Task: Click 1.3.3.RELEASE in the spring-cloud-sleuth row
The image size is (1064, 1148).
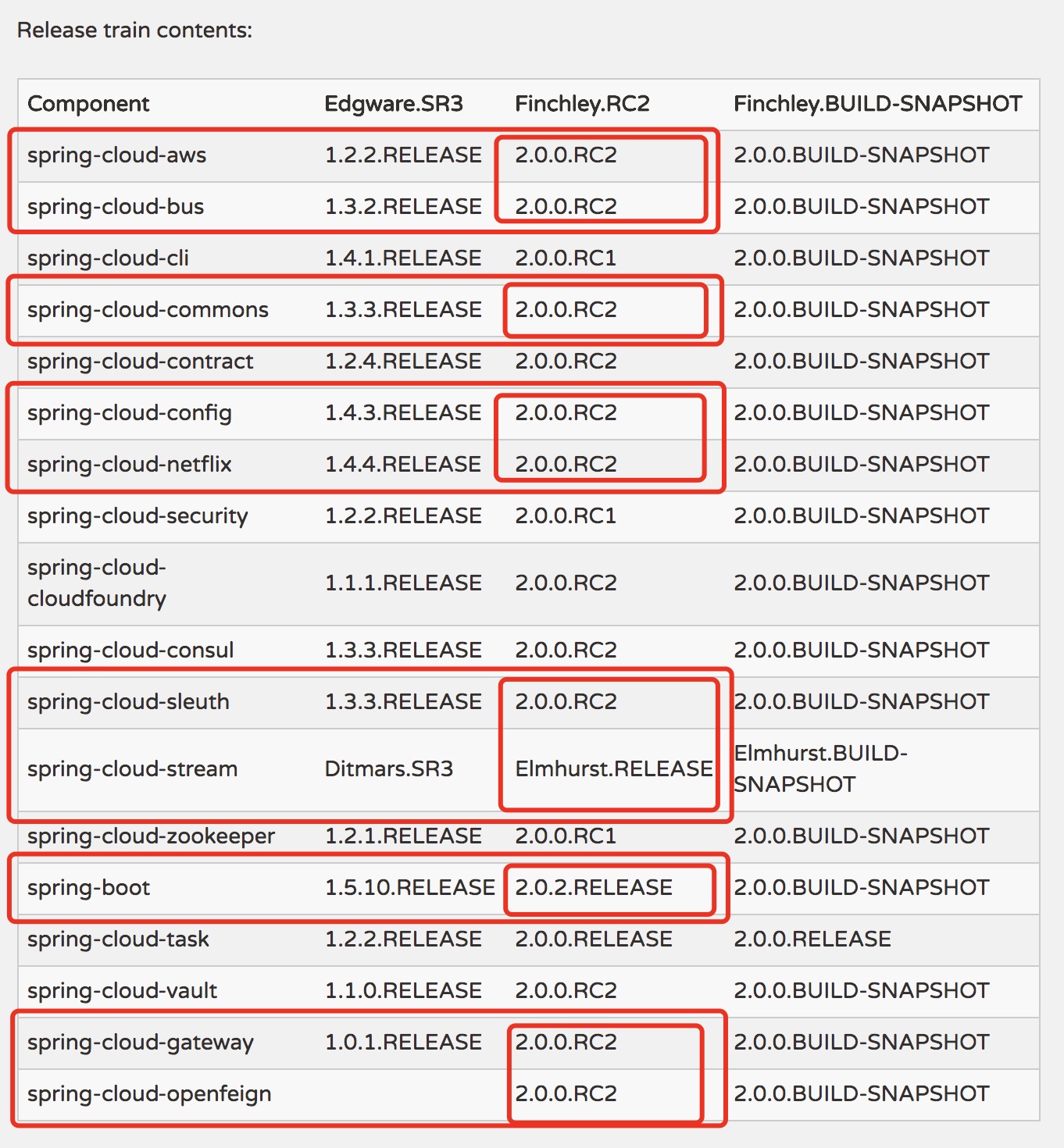Action: click(x=403, y=702)
